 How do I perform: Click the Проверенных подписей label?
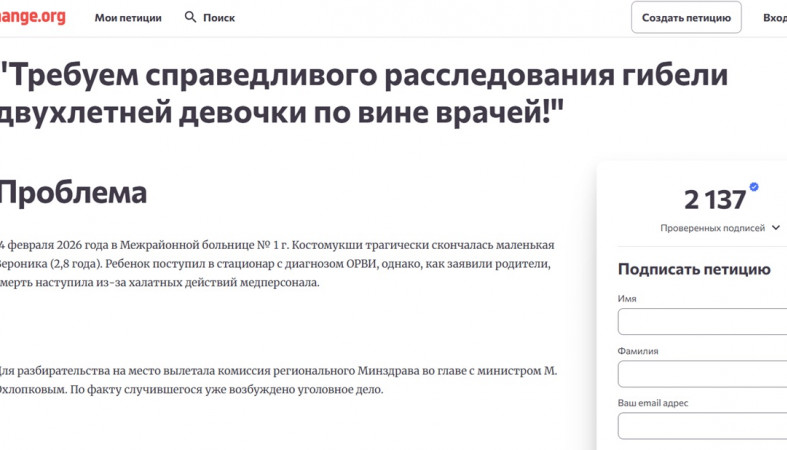point(713,228)
